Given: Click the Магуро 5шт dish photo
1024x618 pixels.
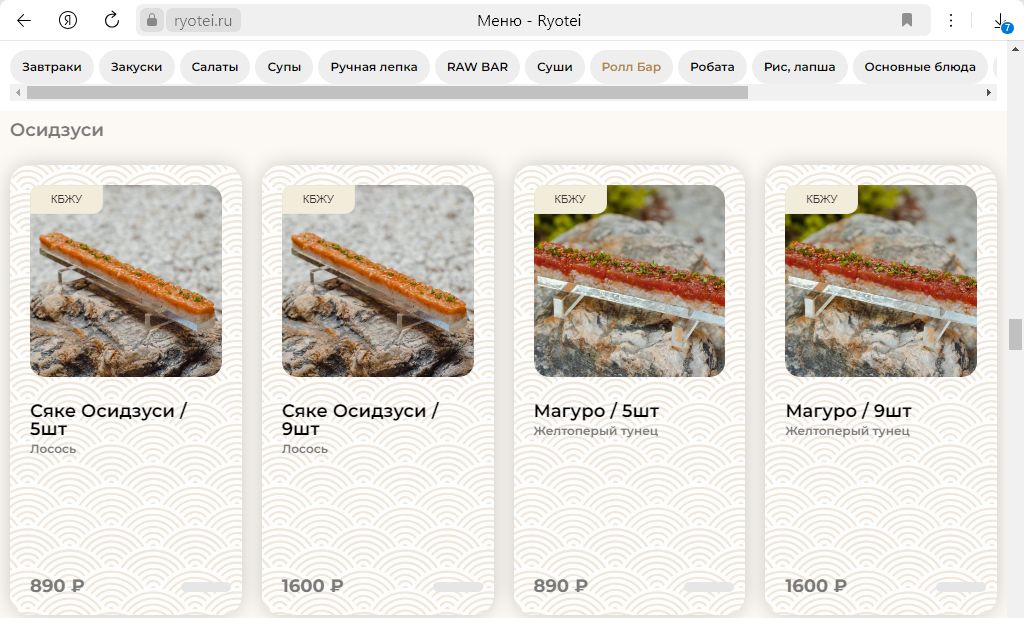Looking at the screenshot, I should point(629,290).
